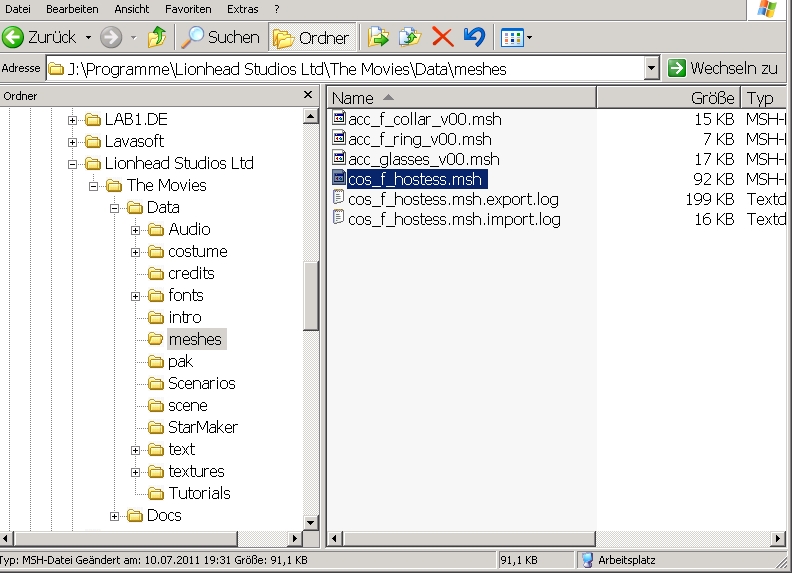Go up one folder level
The width and height of the screenshot is (792, 573).
pos(157,38)
